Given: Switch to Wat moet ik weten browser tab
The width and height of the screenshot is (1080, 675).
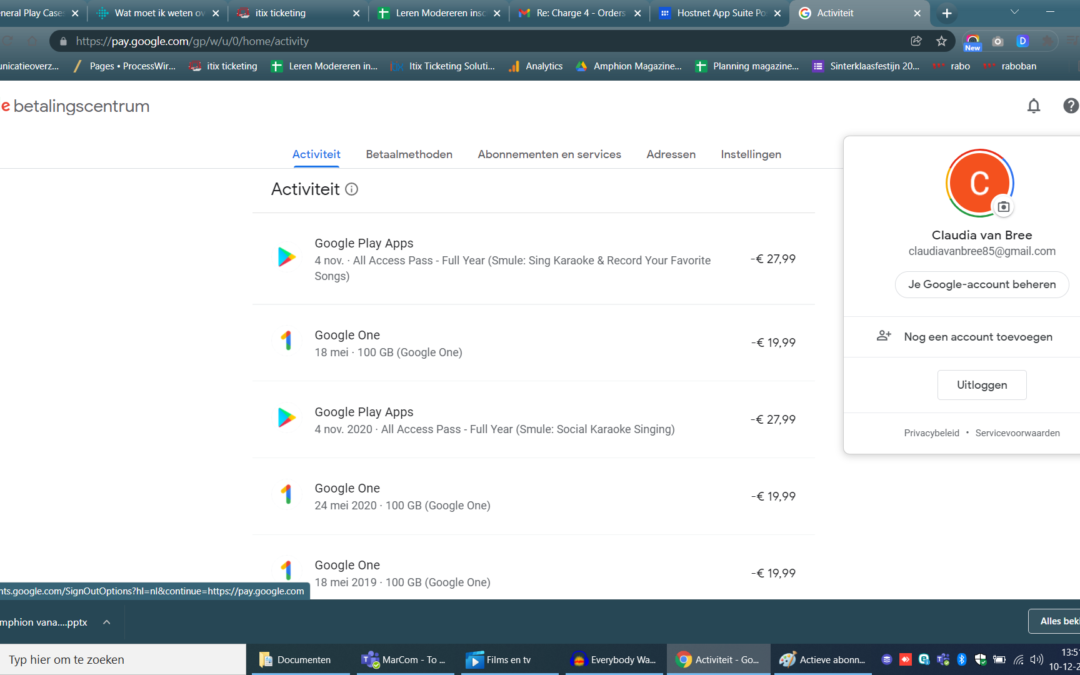Looking at the screenshot, I should [x=157, y=13].
